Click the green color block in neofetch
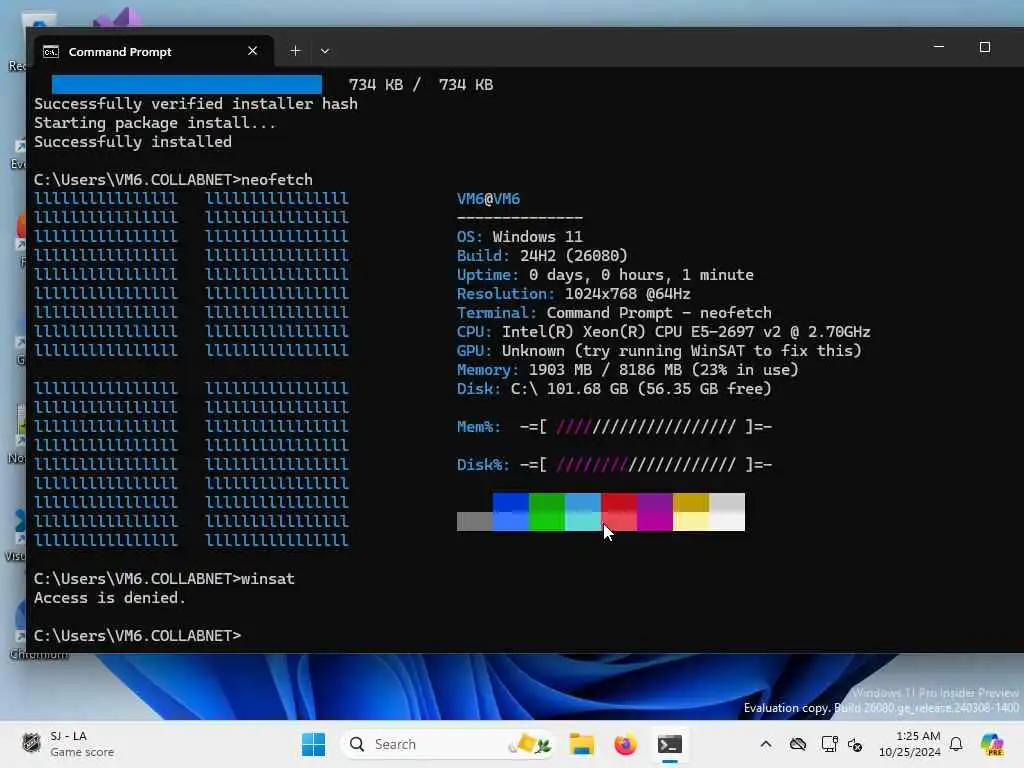1024x768 pixels. point(547,512)
